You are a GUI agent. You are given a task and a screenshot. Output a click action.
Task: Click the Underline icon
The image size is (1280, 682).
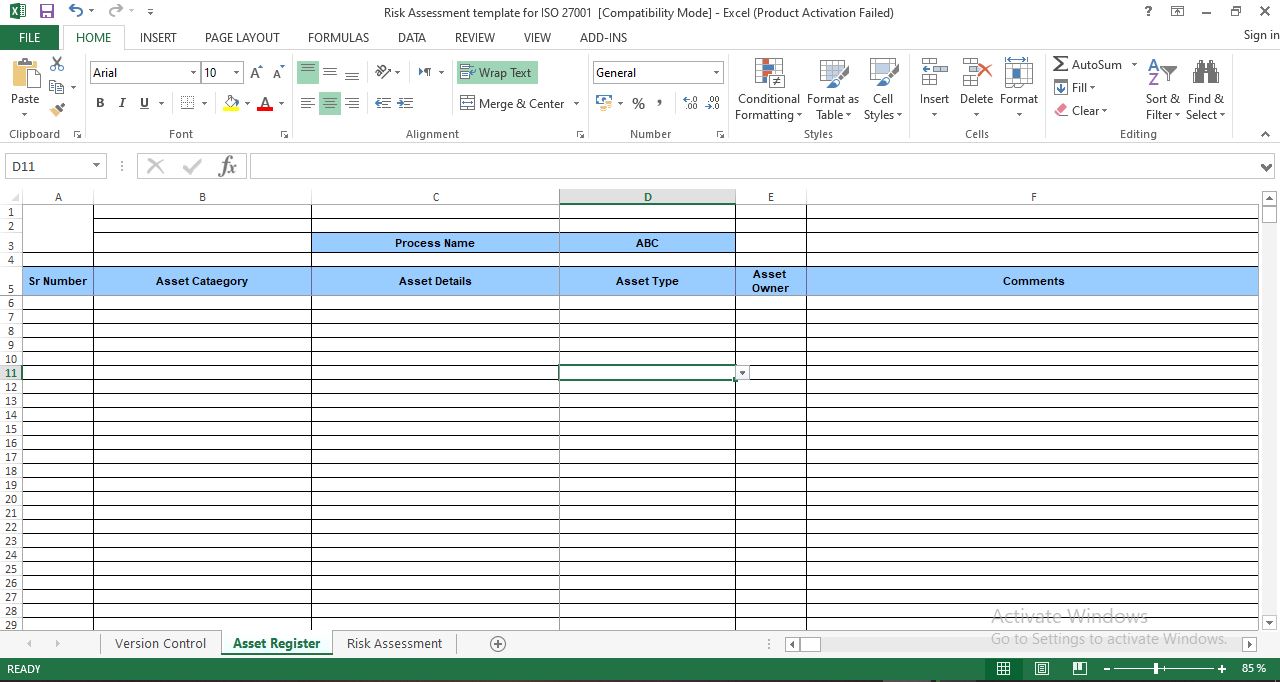click(x=142, y=103)
